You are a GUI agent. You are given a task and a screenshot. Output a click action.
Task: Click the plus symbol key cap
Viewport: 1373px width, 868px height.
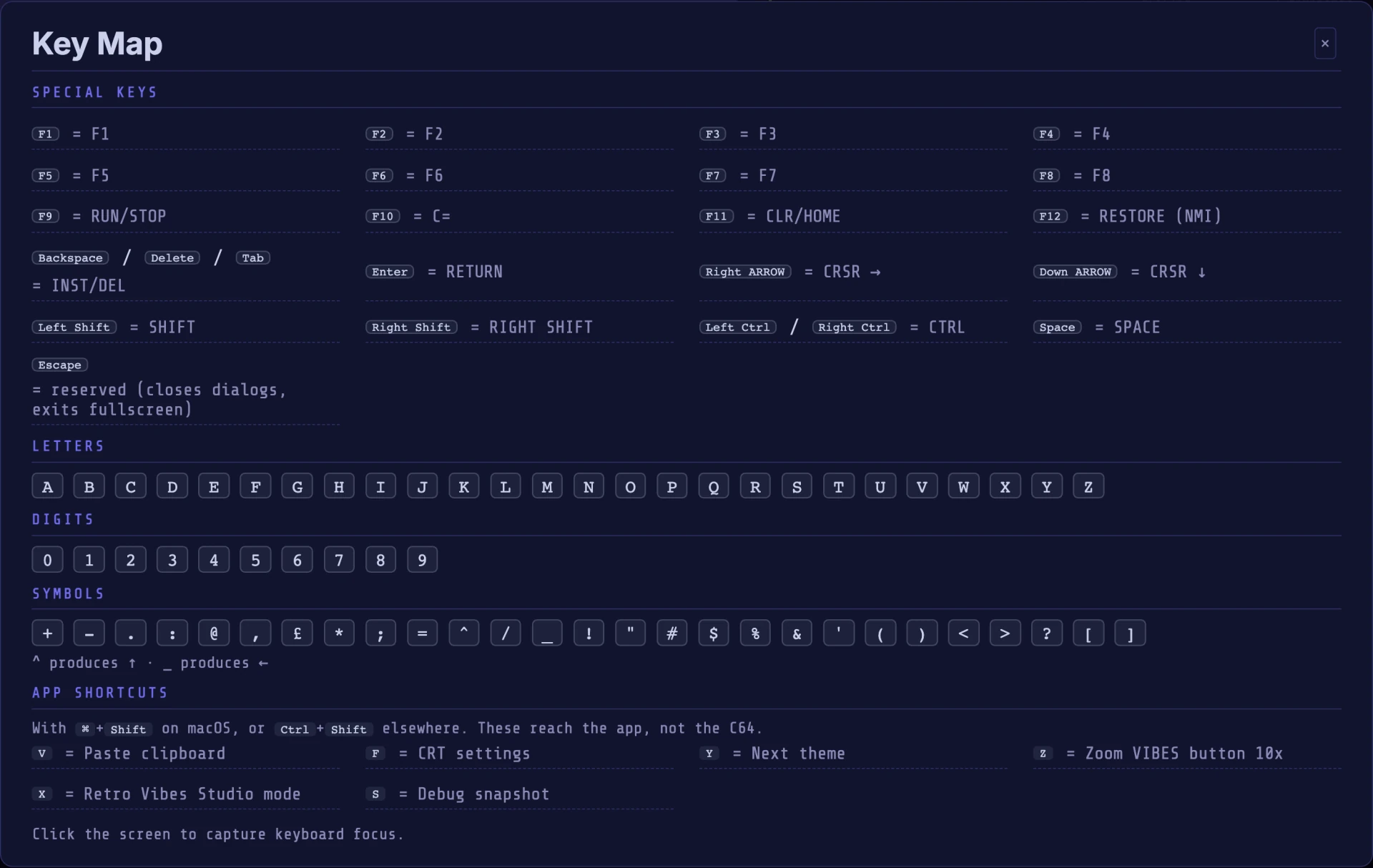(x=47, y=633)
